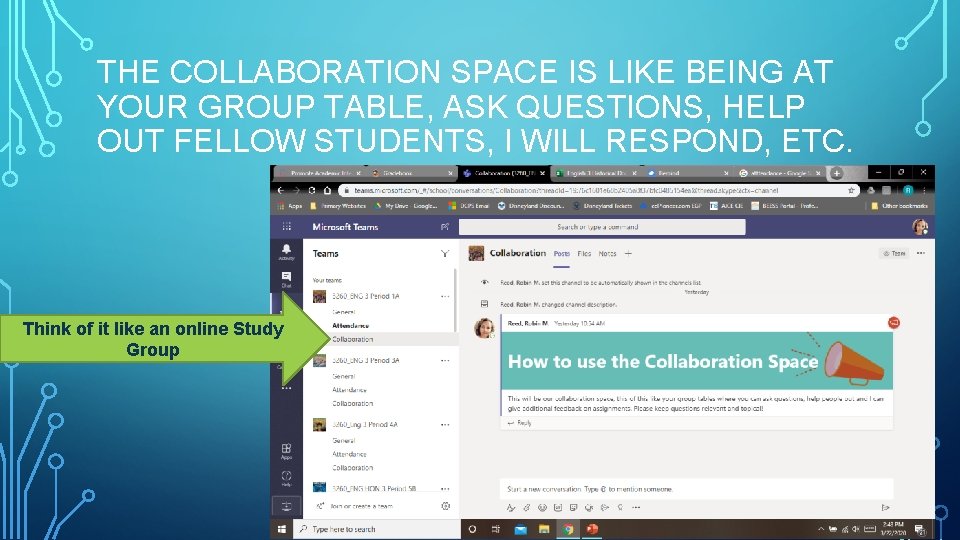The height and width of the screenshot is (540, 960).
Task: Open channel more options ellipsis near Team button
Action: pos(921,253)
